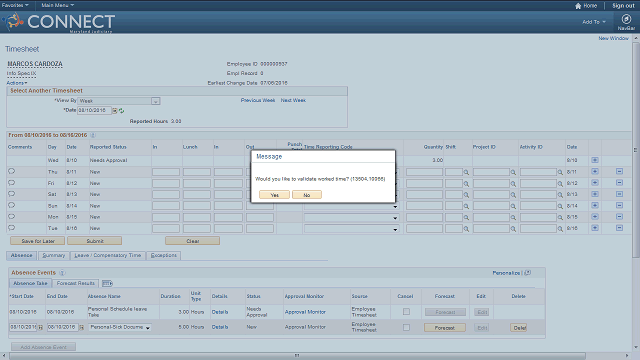The height and width of the screenshot is (360, 640).
Task: Add a row for Wed 8/10
Action: 595,160
